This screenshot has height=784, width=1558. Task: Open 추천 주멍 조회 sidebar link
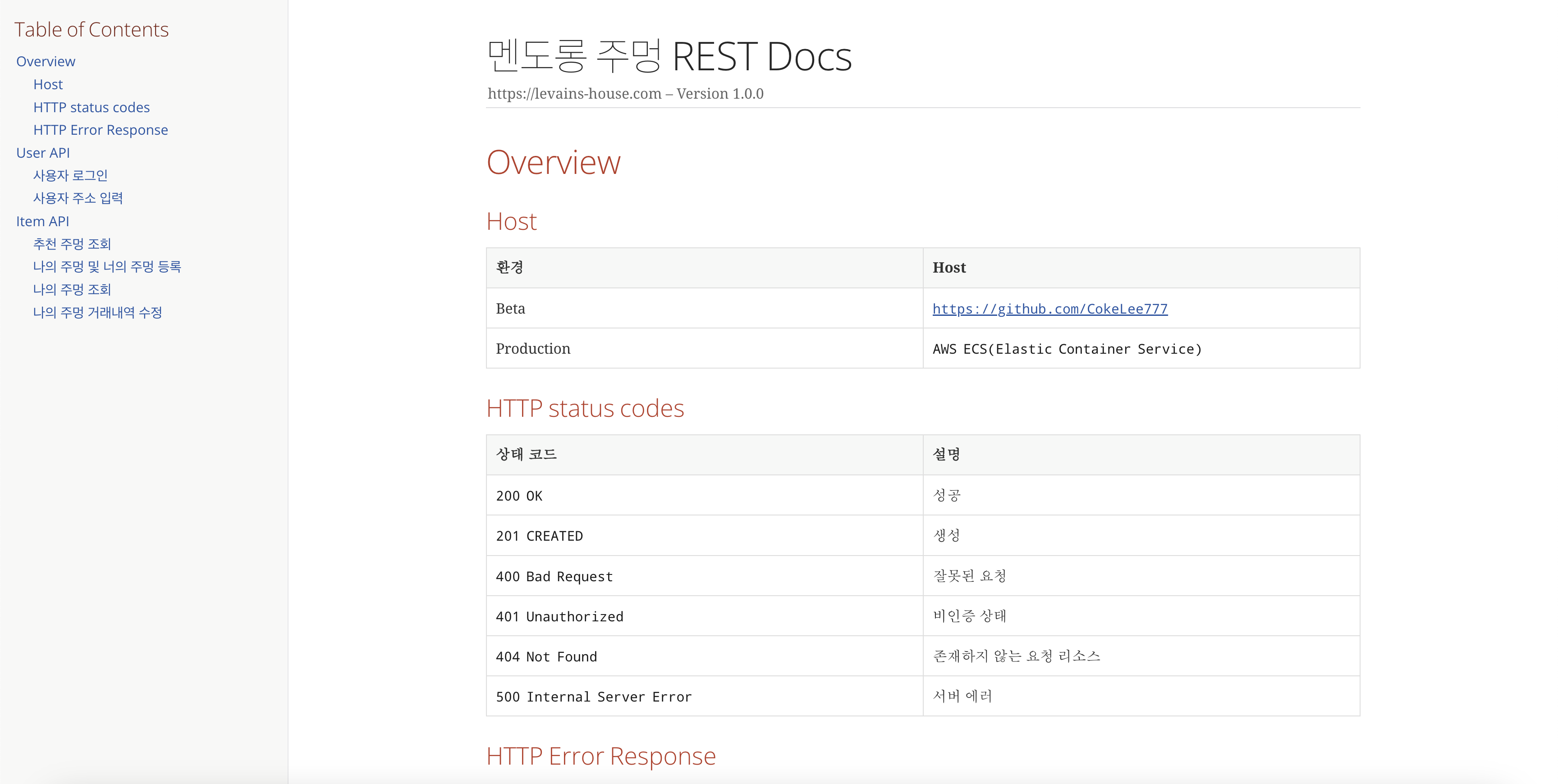(x=72, y=244)
